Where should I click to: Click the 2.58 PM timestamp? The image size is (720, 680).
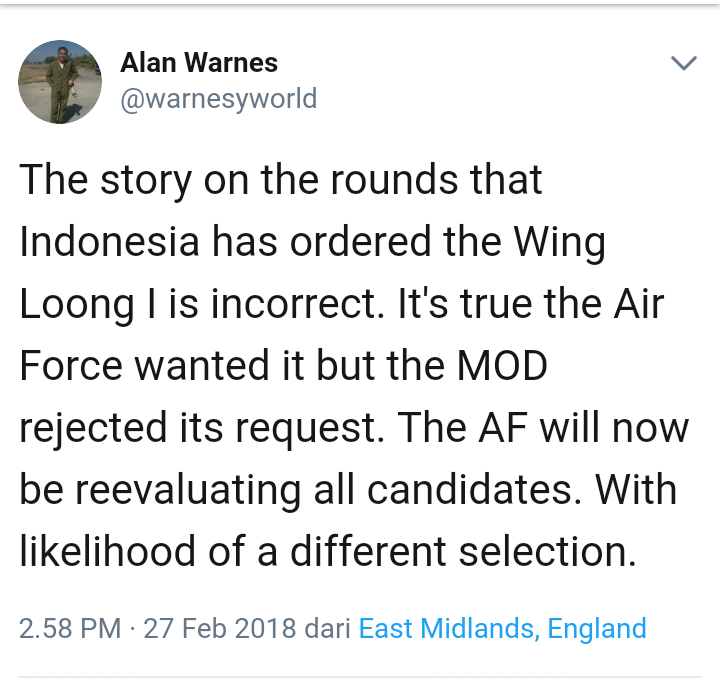click(x=70, y=628)
